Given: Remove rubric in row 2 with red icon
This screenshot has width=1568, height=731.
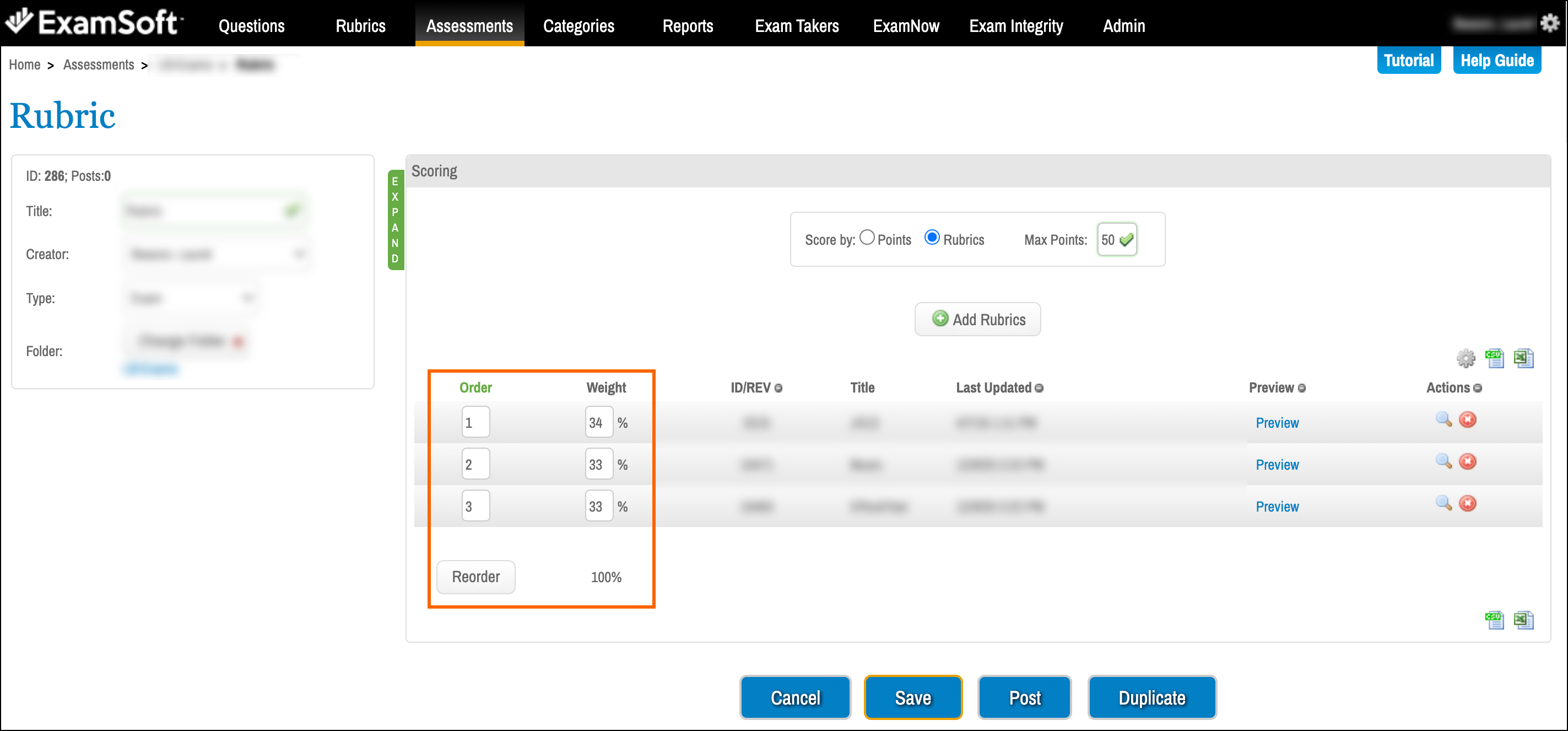Looking at the screenshot, I should 1468,462.
